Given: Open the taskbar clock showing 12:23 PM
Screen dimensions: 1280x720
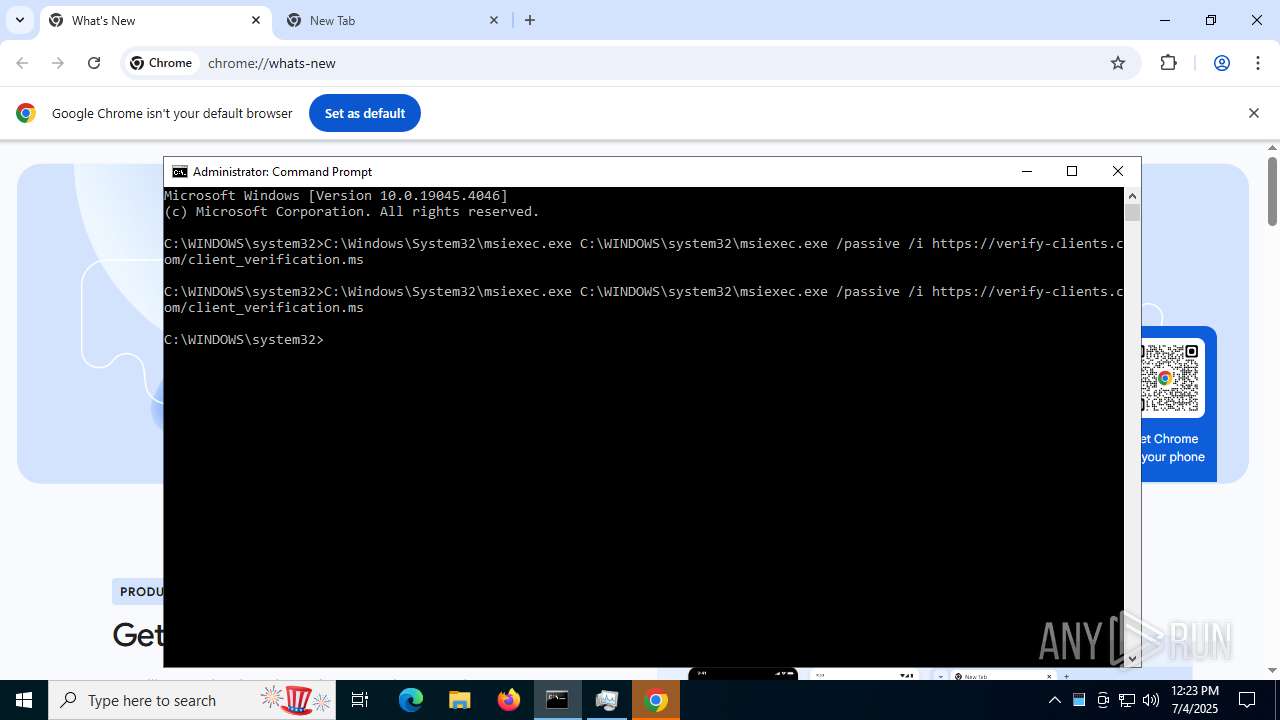Looking at the screenshot, I should 1194,700.
